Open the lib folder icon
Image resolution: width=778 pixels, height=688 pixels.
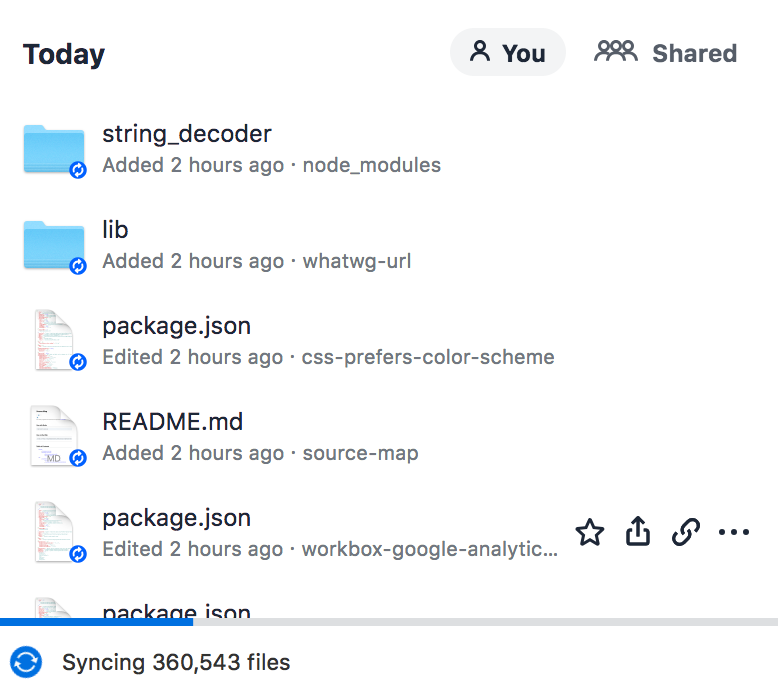(x=54, y=245)
